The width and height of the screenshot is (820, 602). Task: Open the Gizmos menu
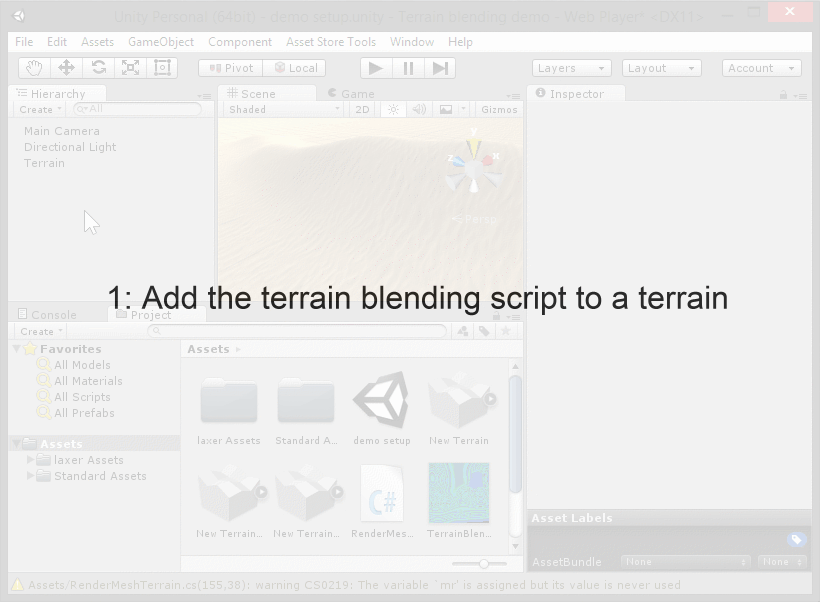coord(499,109)
